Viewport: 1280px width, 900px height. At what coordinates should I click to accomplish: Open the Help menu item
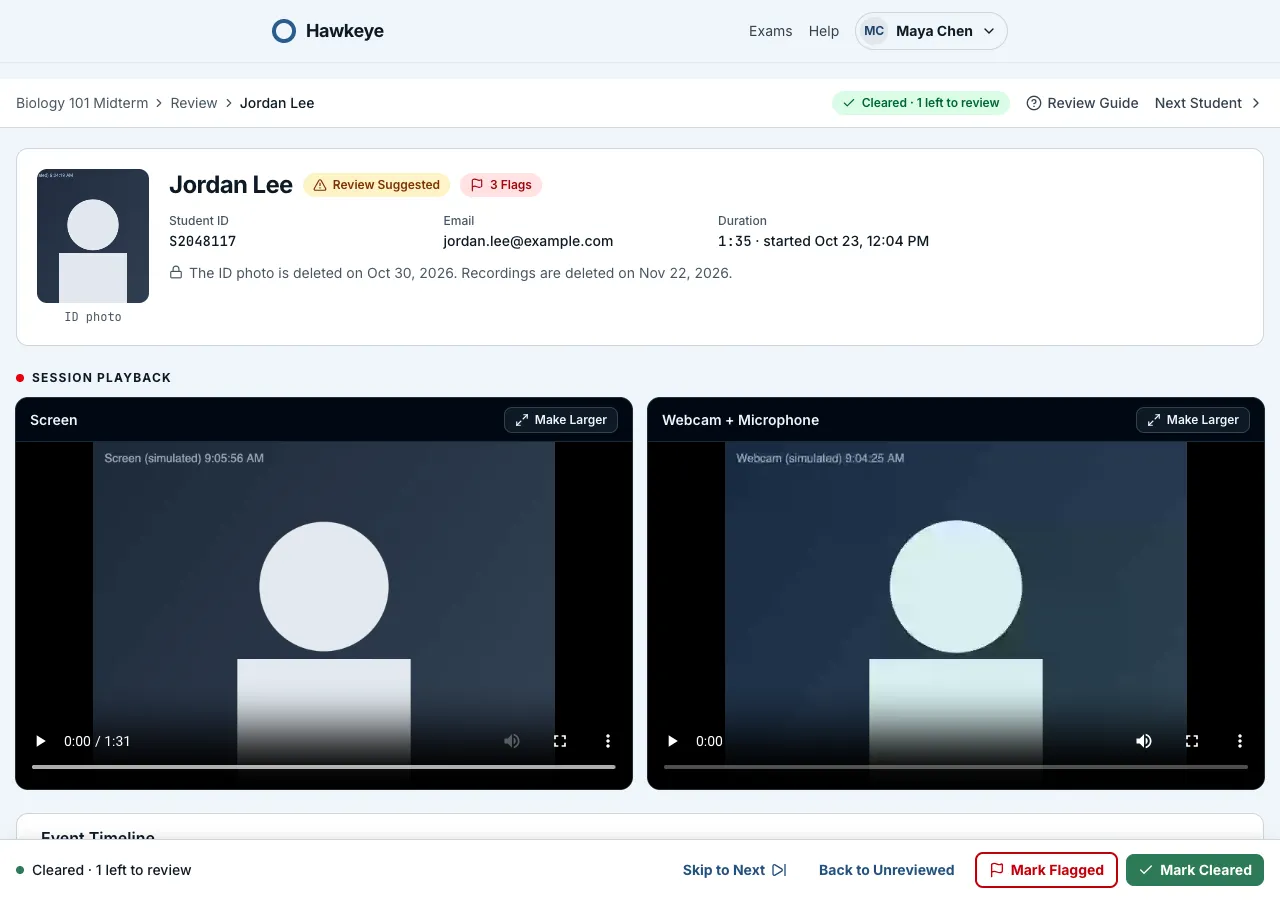click(824, 31)
